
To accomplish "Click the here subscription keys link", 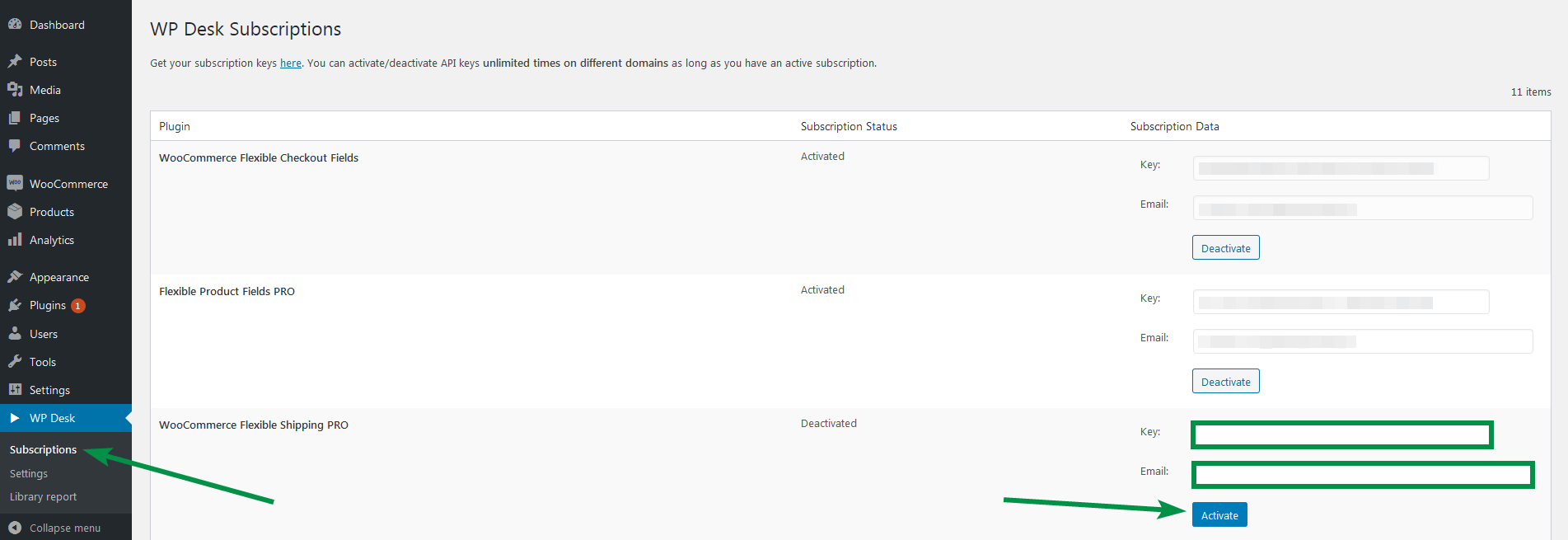I will click(x=290, y=63).
